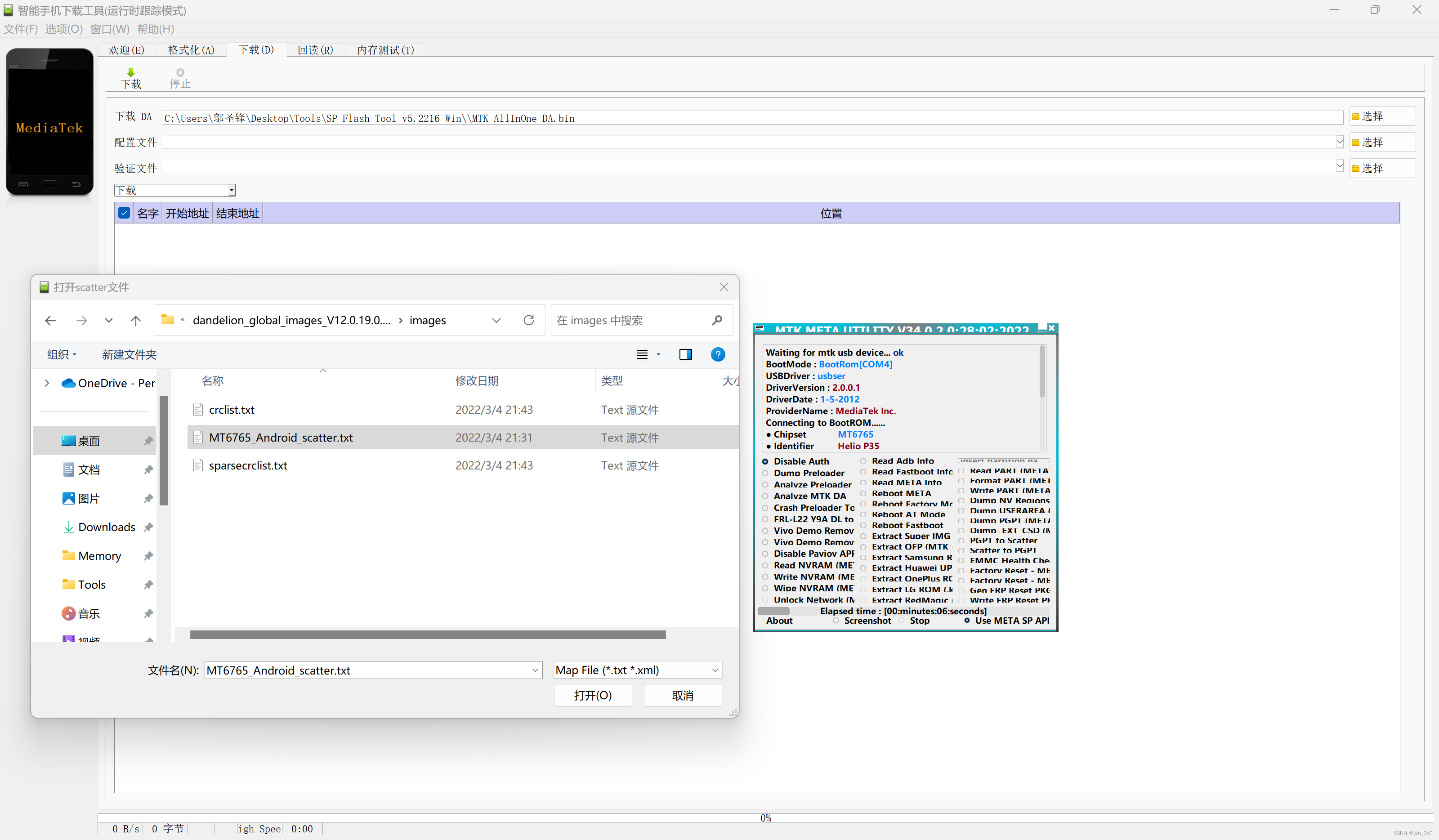Click the search magnifier icon in the dialog
The width and height of the screenshot is (1439, 840).
(x=717, y=320)
